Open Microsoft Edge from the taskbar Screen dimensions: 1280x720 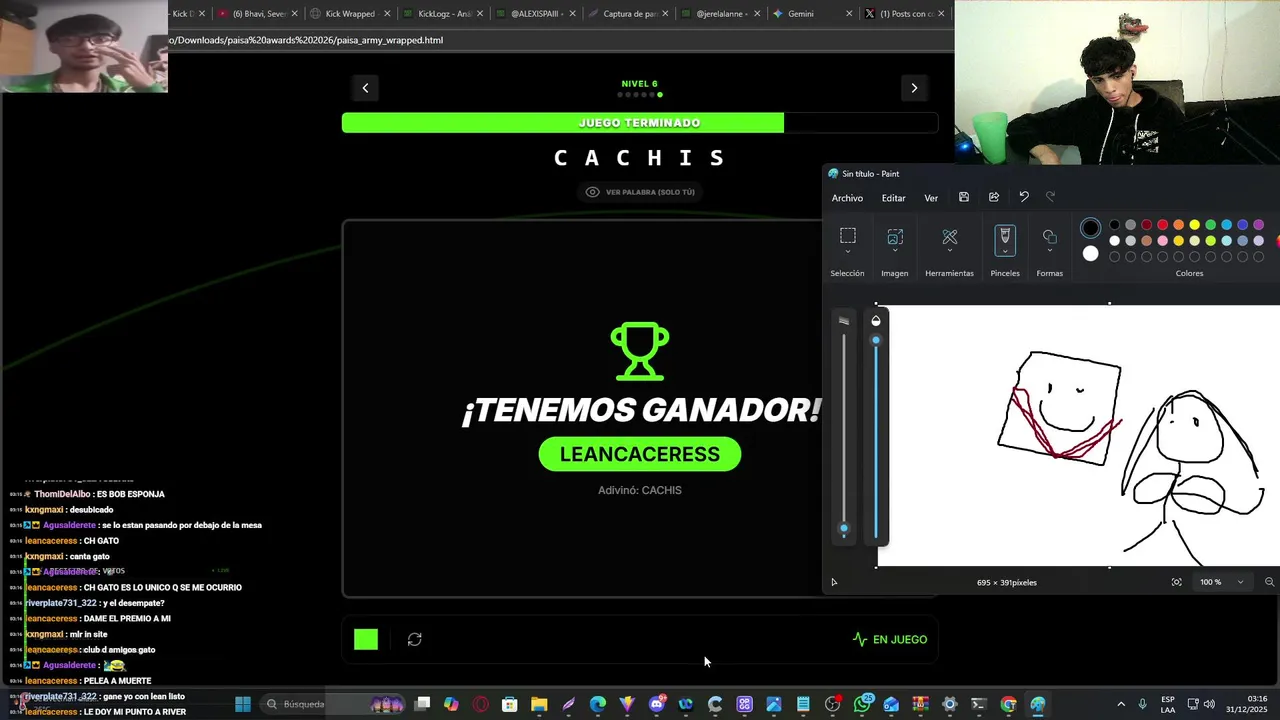tap(597, 704)
